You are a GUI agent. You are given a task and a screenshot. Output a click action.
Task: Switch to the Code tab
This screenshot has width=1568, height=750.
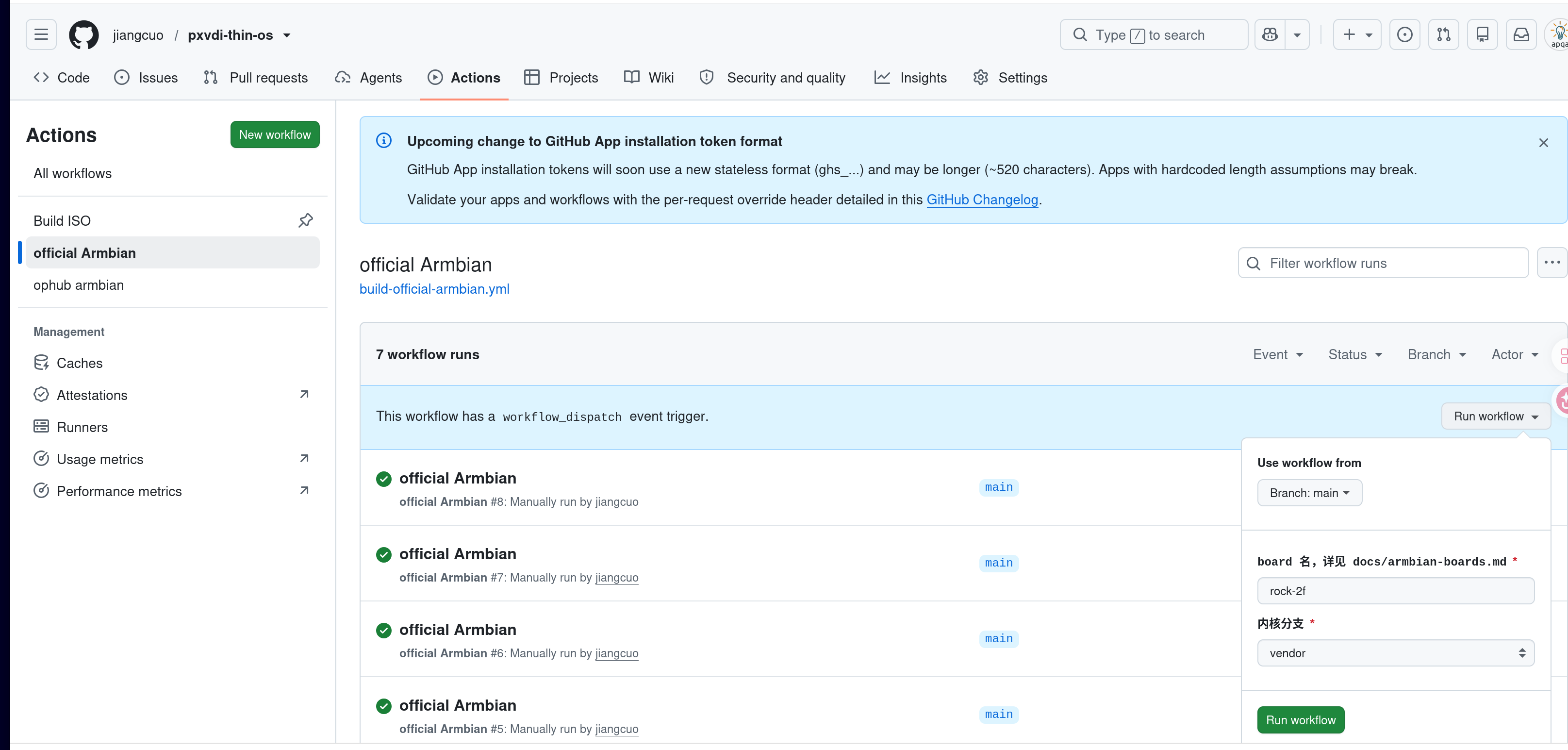coord(62,77)
